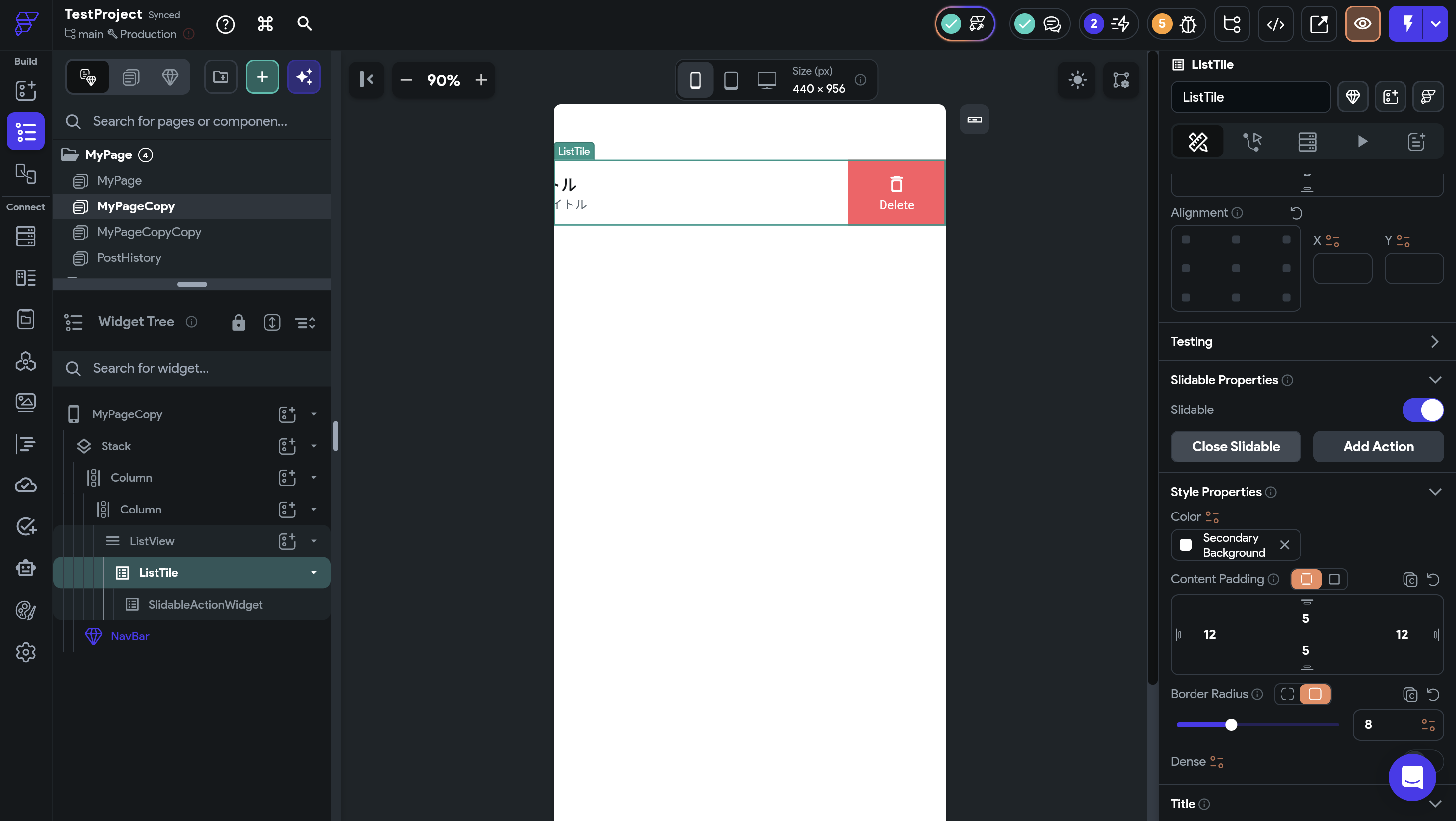Select tablet device canvas size
This screenshot has width=1456, height=821.
coord(731,80)
